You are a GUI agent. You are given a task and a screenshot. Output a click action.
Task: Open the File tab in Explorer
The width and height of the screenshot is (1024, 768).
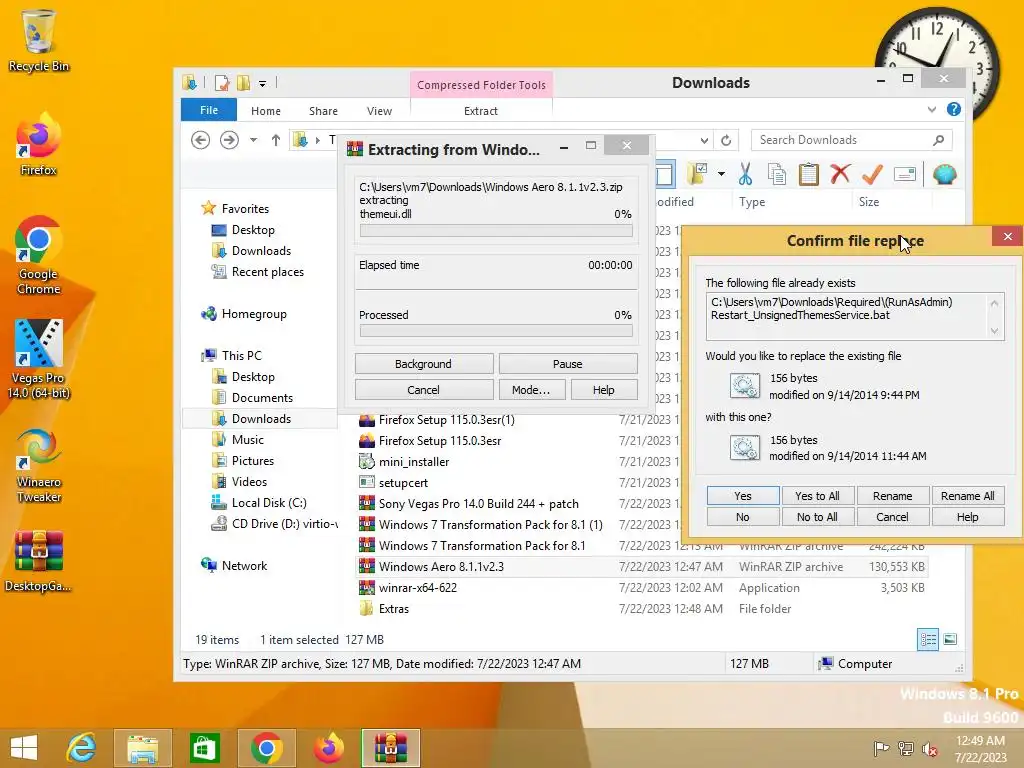tap(209, 110)
